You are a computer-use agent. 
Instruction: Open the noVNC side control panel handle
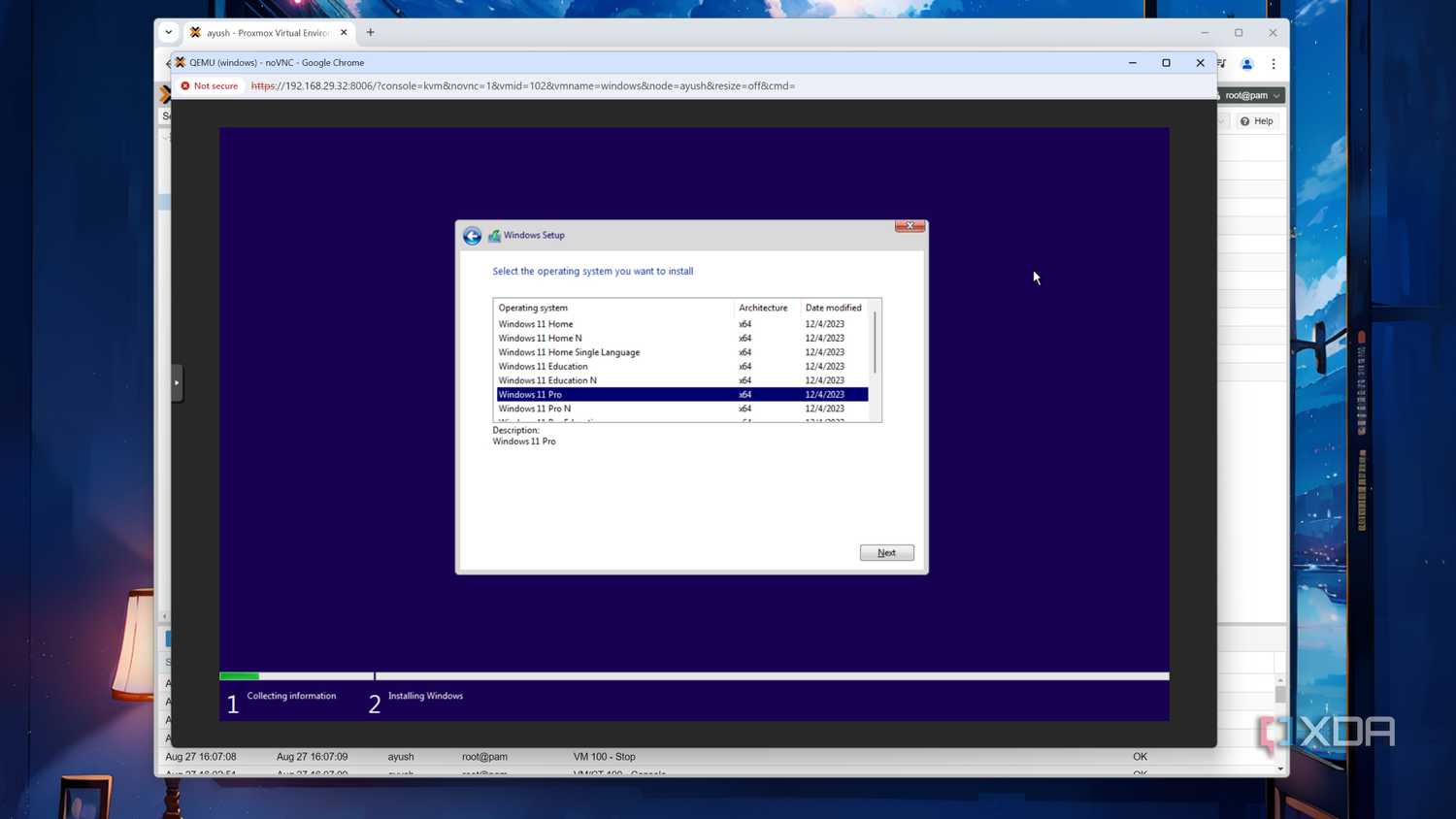click(x=177, y=382)
